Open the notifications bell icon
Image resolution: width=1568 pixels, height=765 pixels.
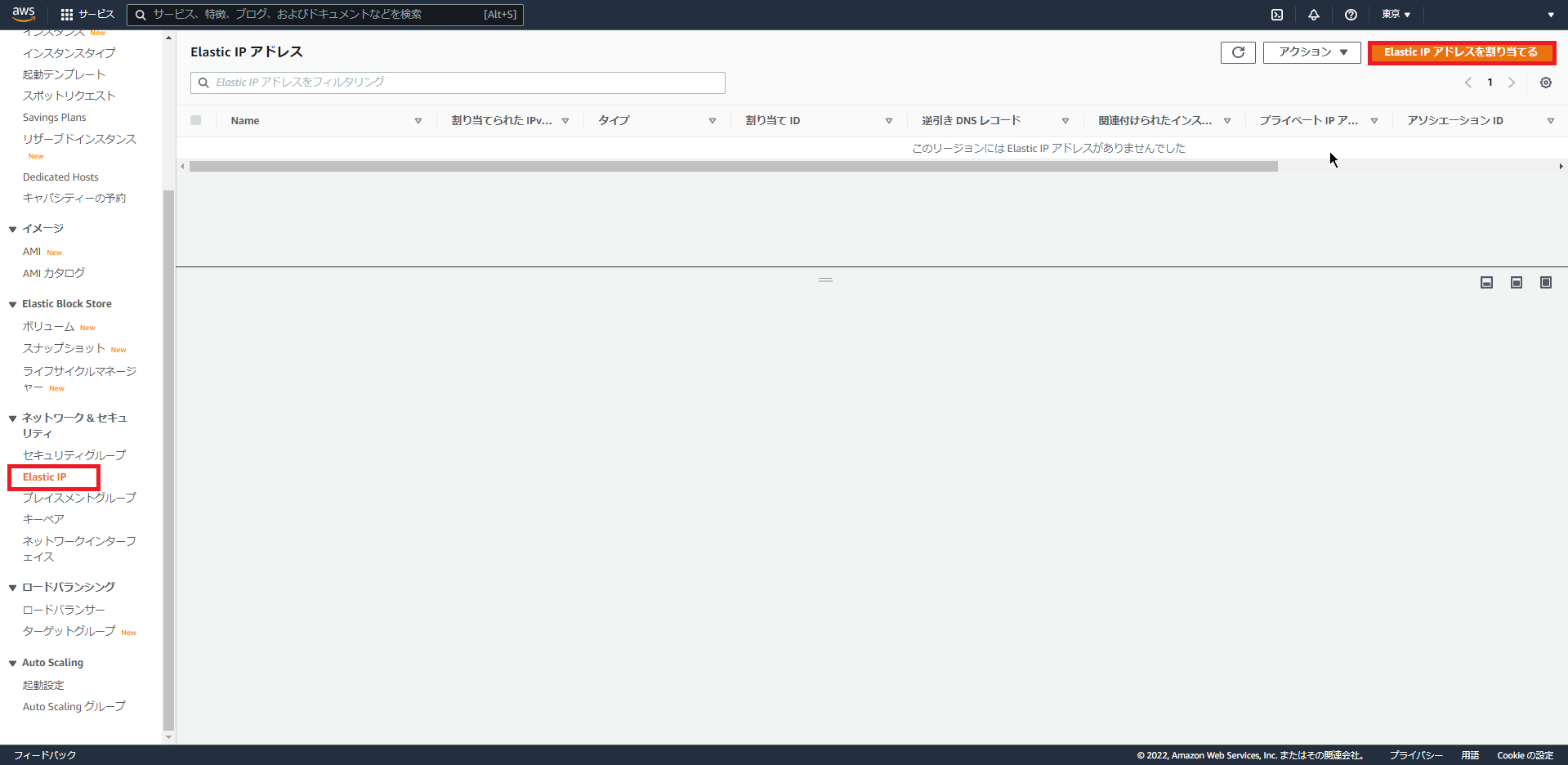(x=1314, y=14)
